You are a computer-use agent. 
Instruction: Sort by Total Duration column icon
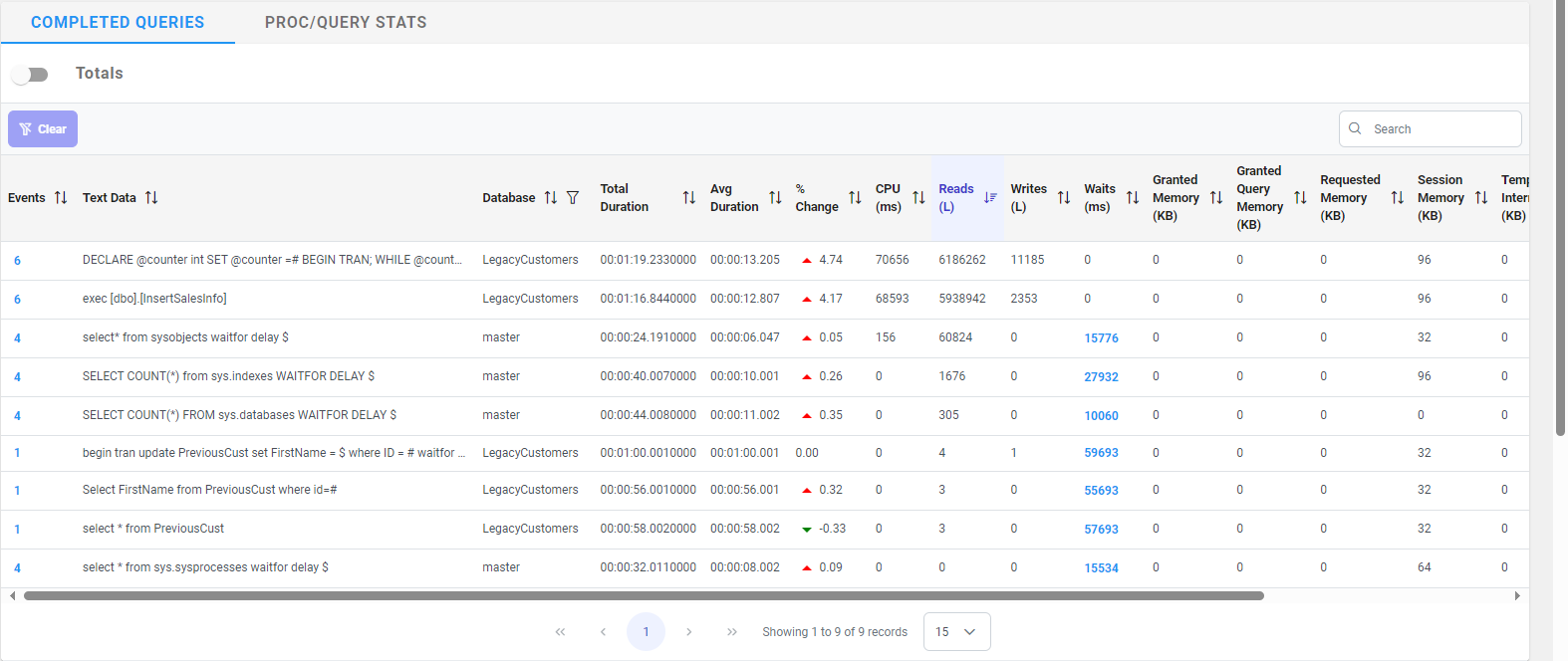pos(688,197)
